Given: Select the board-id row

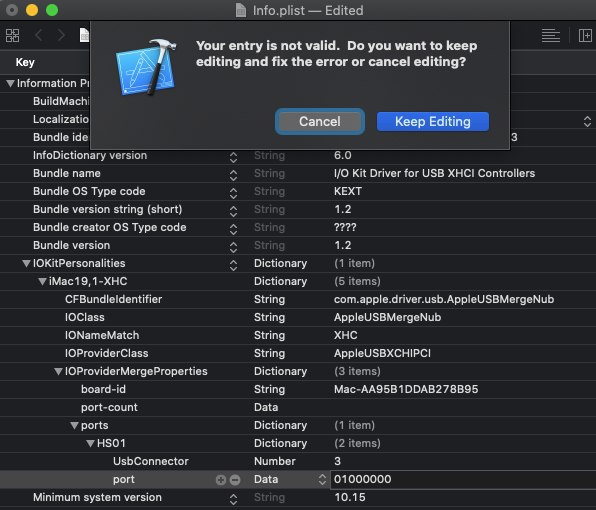Looking at the screenshot, I should tap(298, 389).
